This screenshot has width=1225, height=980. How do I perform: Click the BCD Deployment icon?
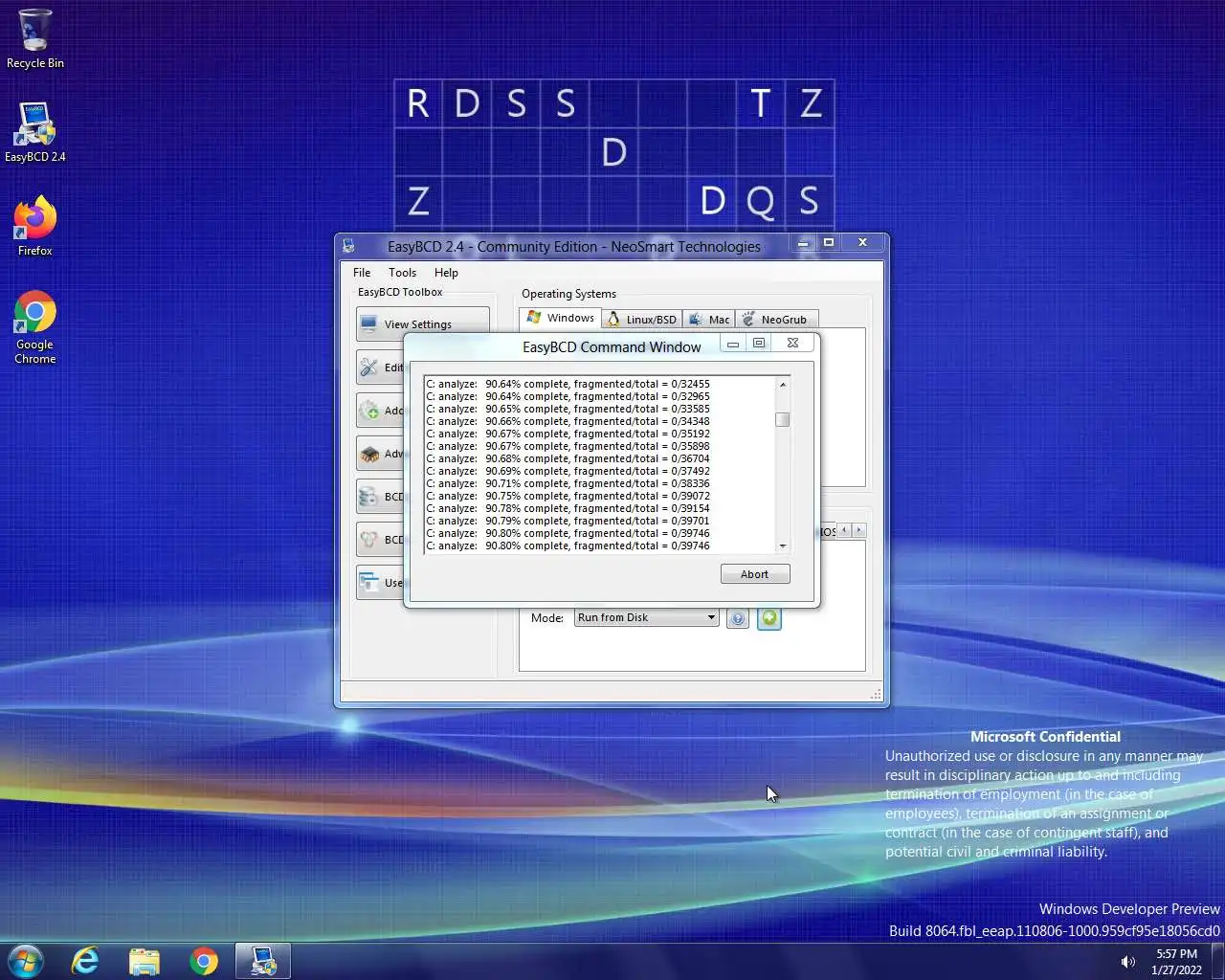click(369, 540)
